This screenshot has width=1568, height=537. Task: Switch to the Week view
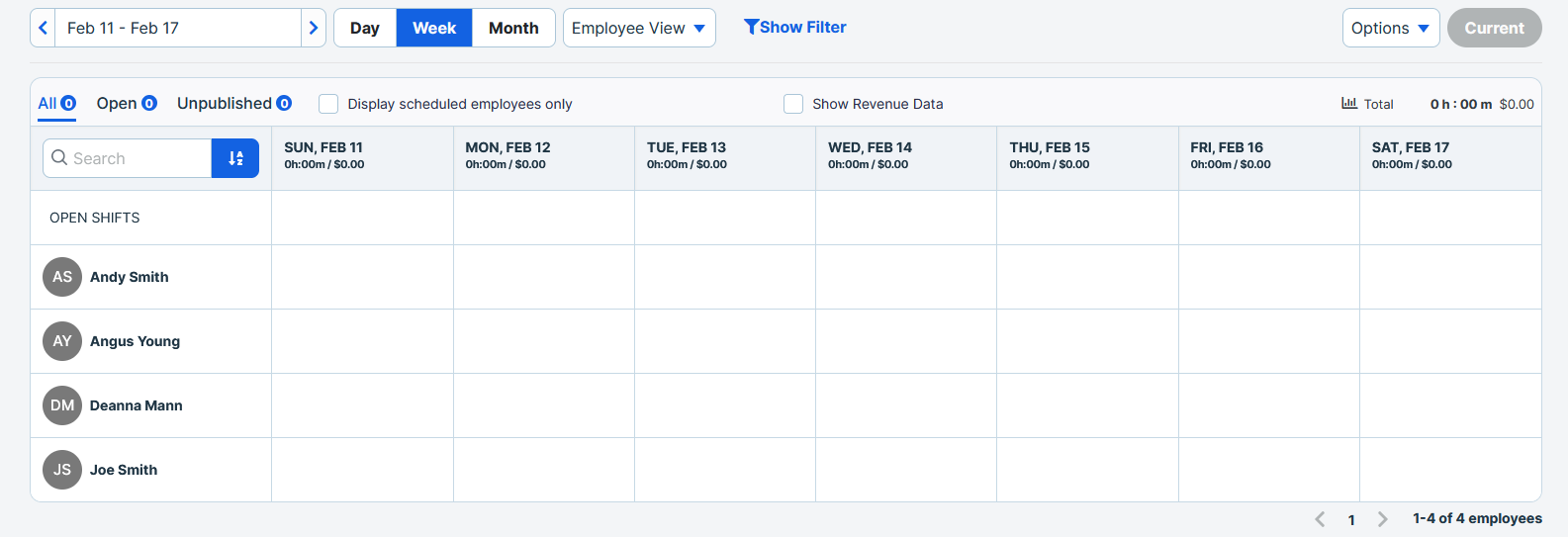click(434, 28)
